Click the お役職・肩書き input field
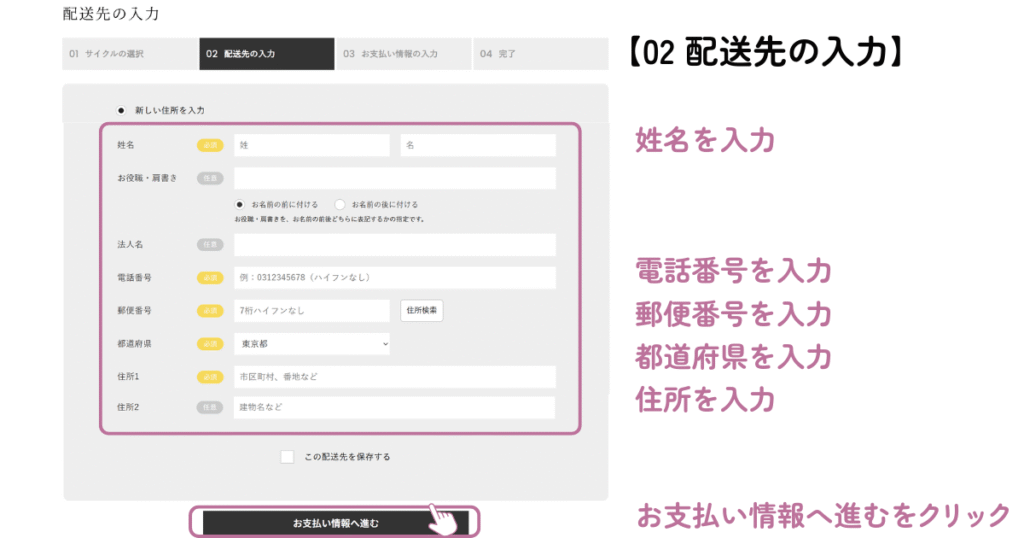Viewport: 1024px width, 538px height. tap(394, 178)
